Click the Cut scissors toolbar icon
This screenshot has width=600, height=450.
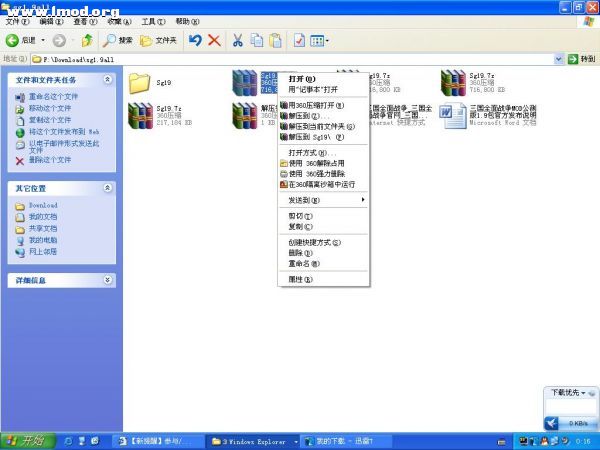[238, 40]
